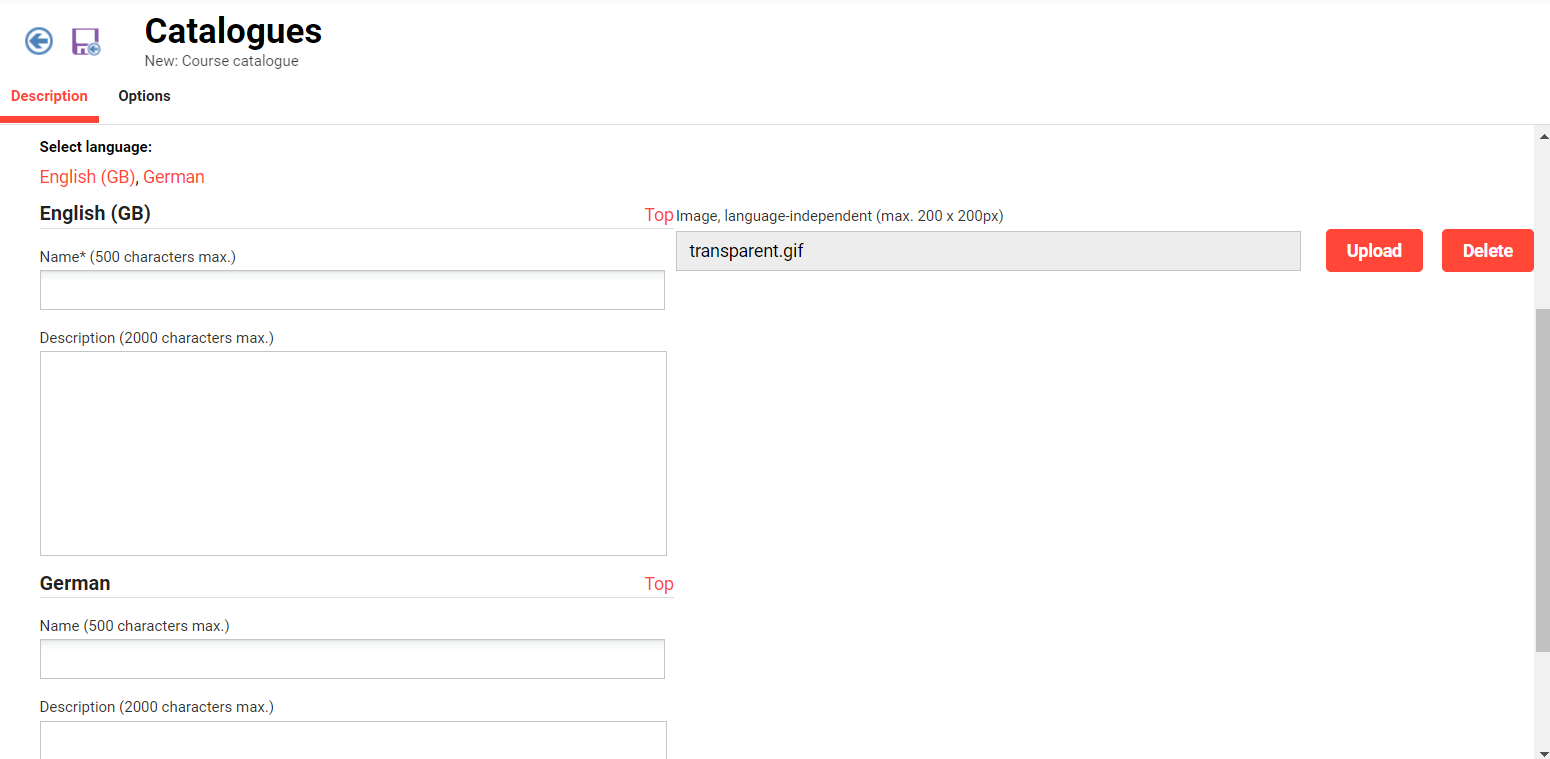Click the back arrow navigation icon
This screenshot has width=1550, height=759.
point(37,41)
